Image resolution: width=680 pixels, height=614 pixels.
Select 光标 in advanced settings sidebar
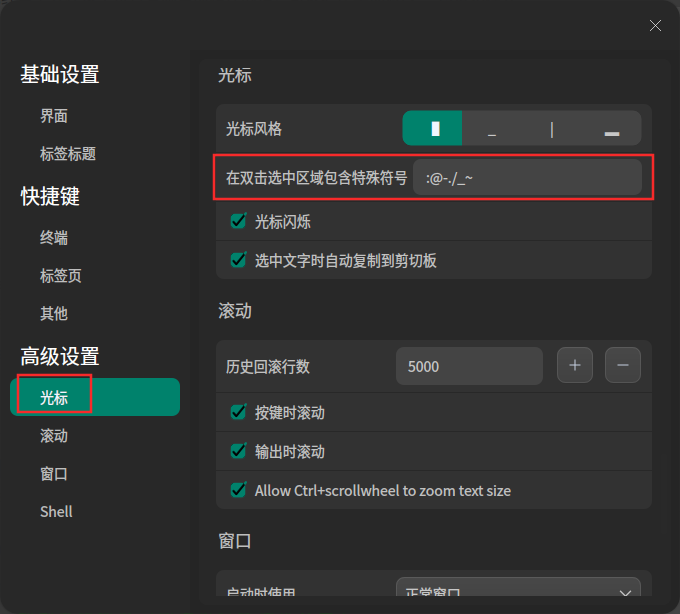click(x=95, y=397)
